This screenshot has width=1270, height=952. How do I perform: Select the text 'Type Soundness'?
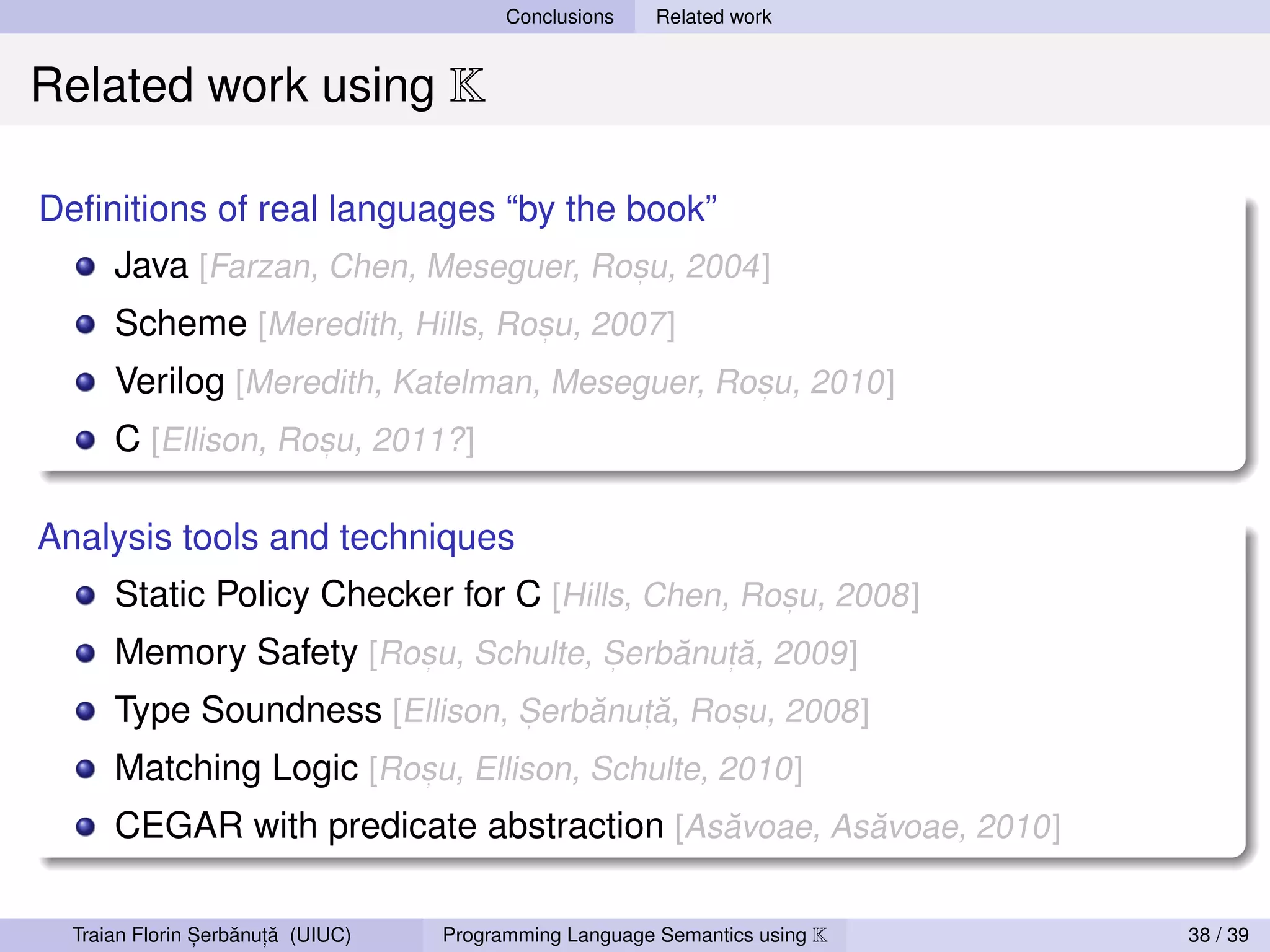point(248,710)
